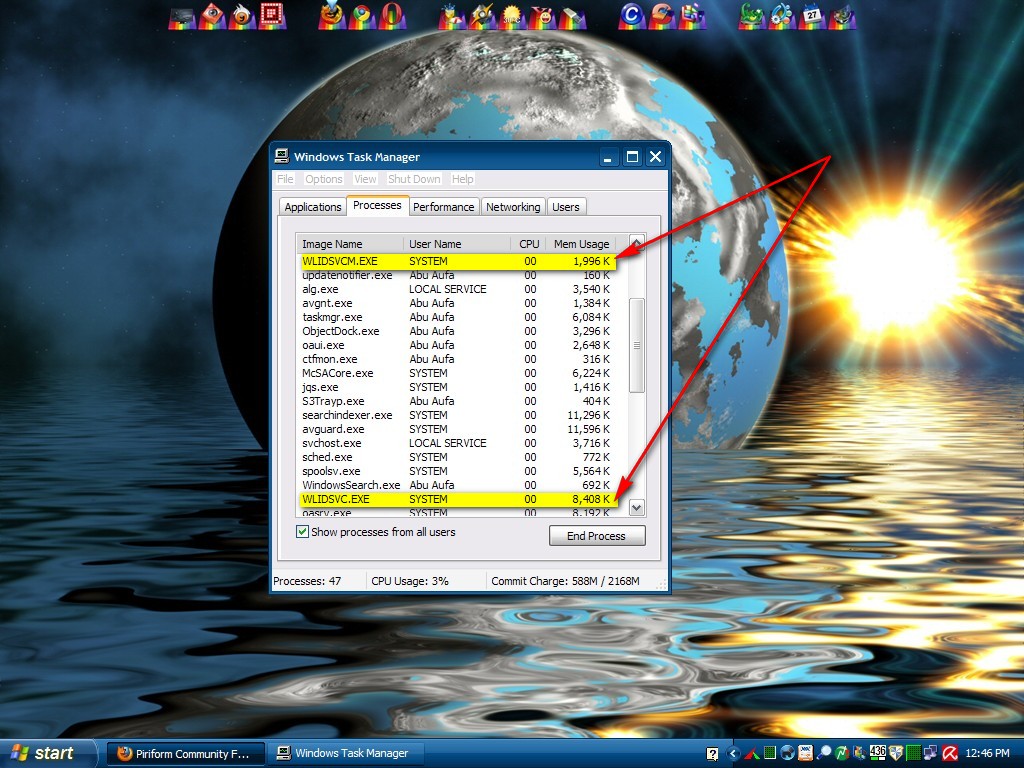
Task: Open the View menu in Task Manager
Action: tap(365, 179)
